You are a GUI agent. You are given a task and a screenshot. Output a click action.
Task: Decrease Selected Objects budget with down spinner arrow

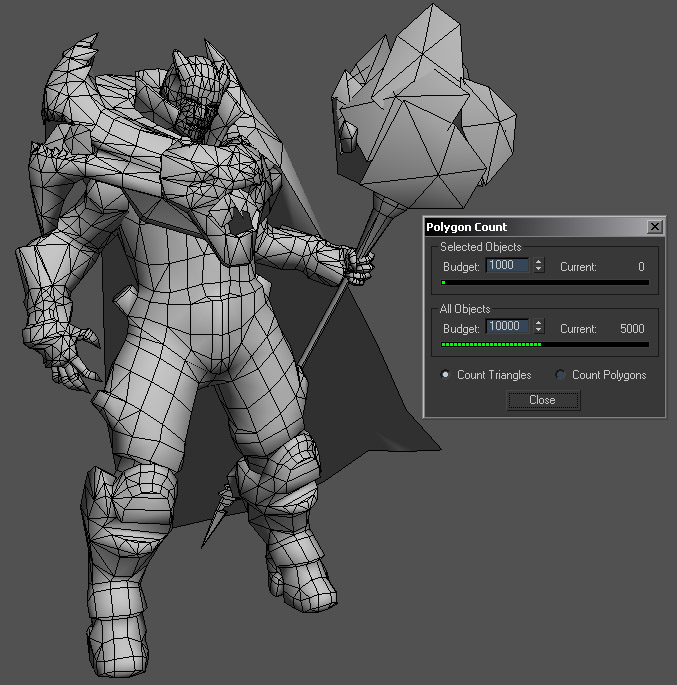[x=539, y=269]
